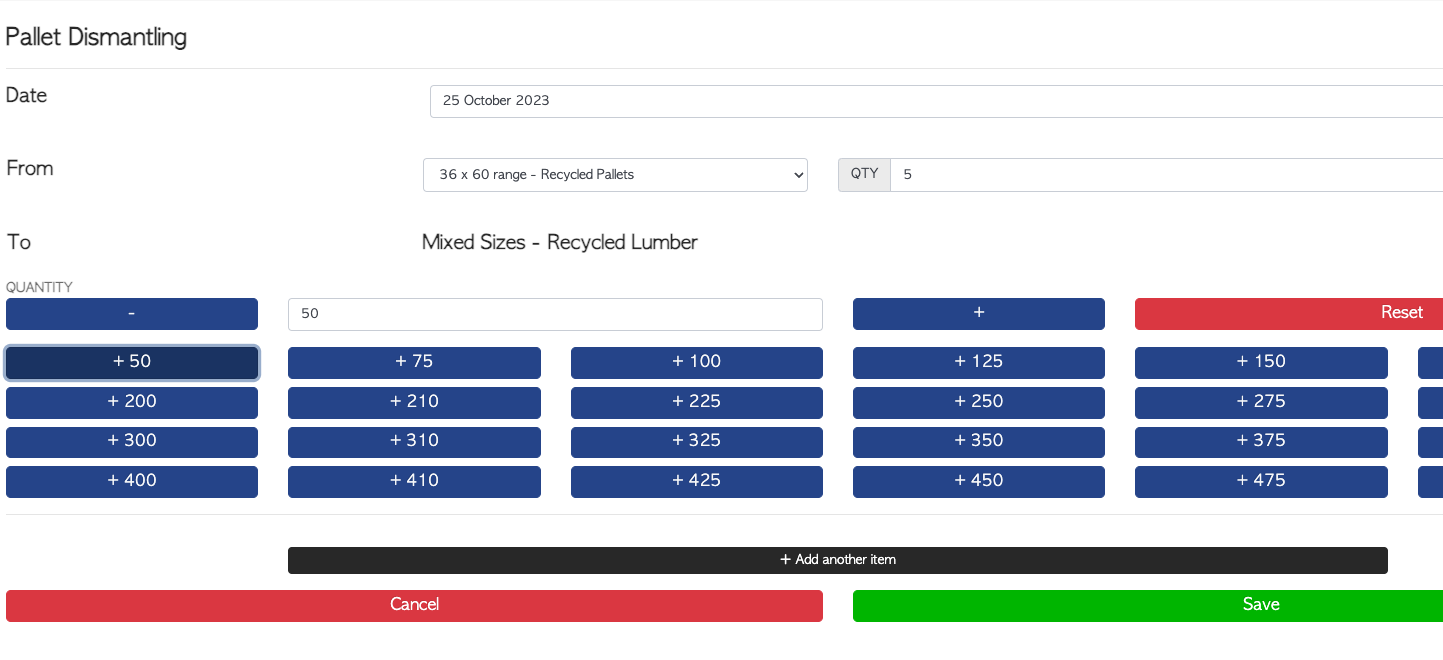The image size is (1443, 660).
Task: Click the plus quantity button
Action: (x=979, y=314)
